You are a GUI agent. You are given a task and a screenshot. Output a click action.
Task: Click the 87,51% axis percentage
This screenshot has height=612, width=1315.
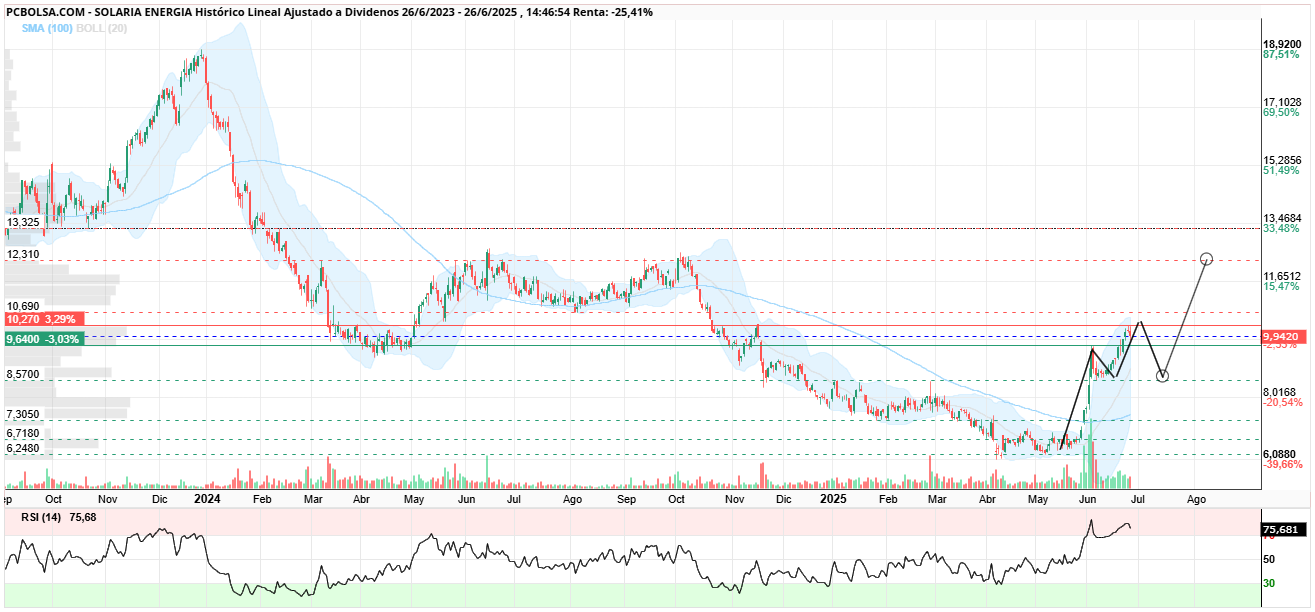(1281, 55)
